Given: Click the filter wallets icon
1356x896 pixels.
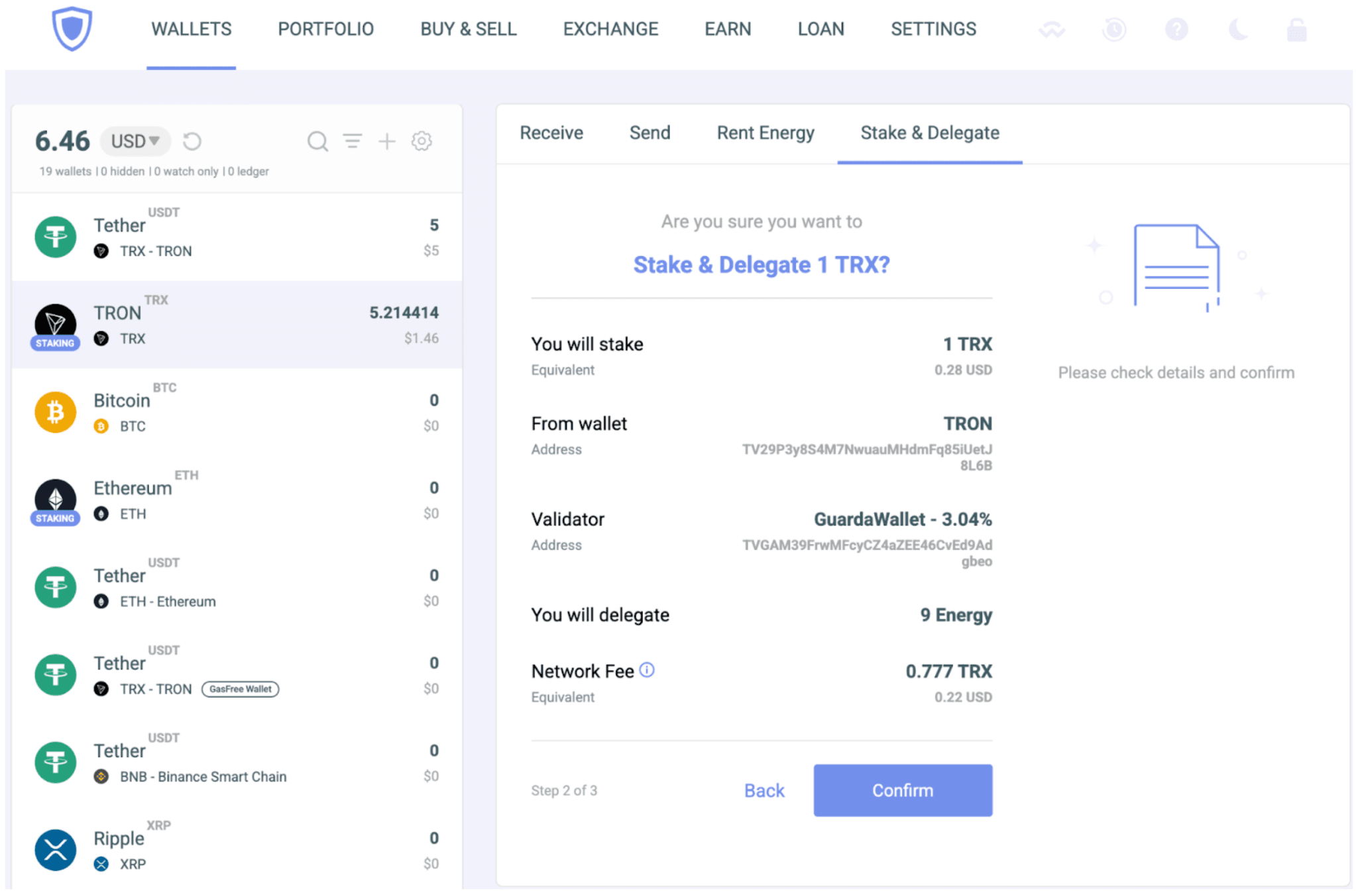Looking at the screenshot, I should coord(352,141).
